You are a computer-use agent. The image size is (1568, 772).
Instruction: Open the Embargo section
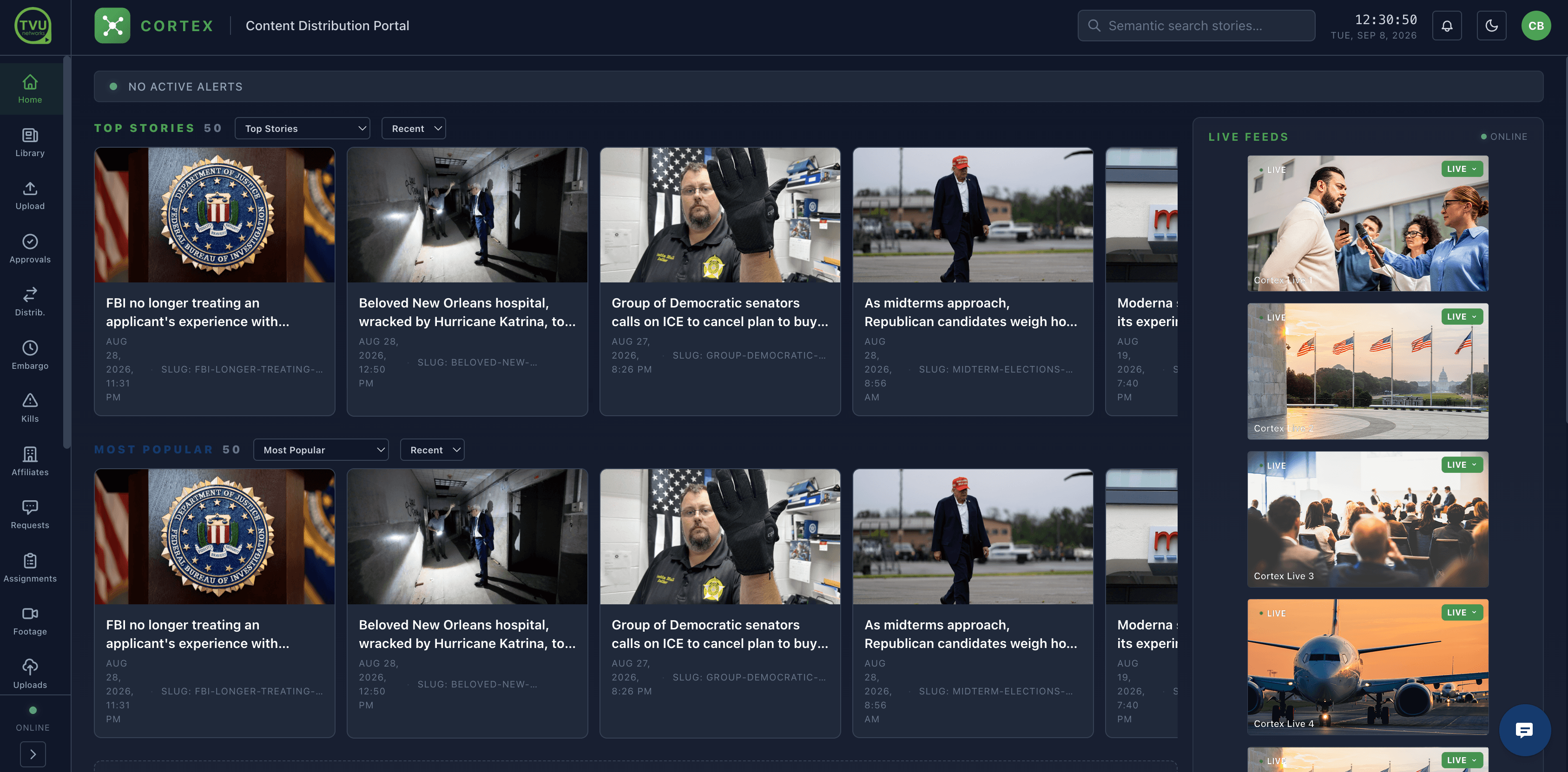(x=30, y=355)
